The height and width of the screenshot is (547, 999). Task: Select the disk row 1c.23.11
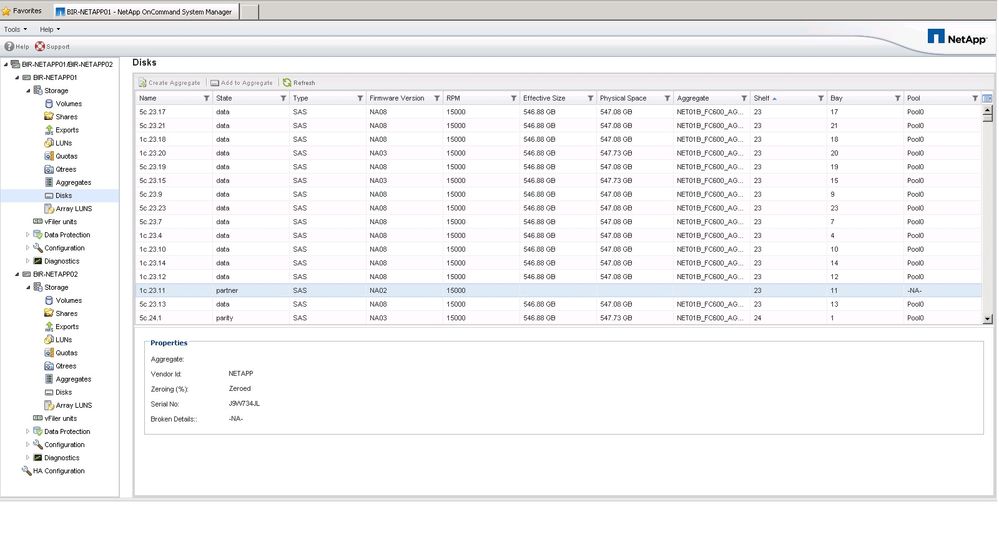click(x=557, y=290)
